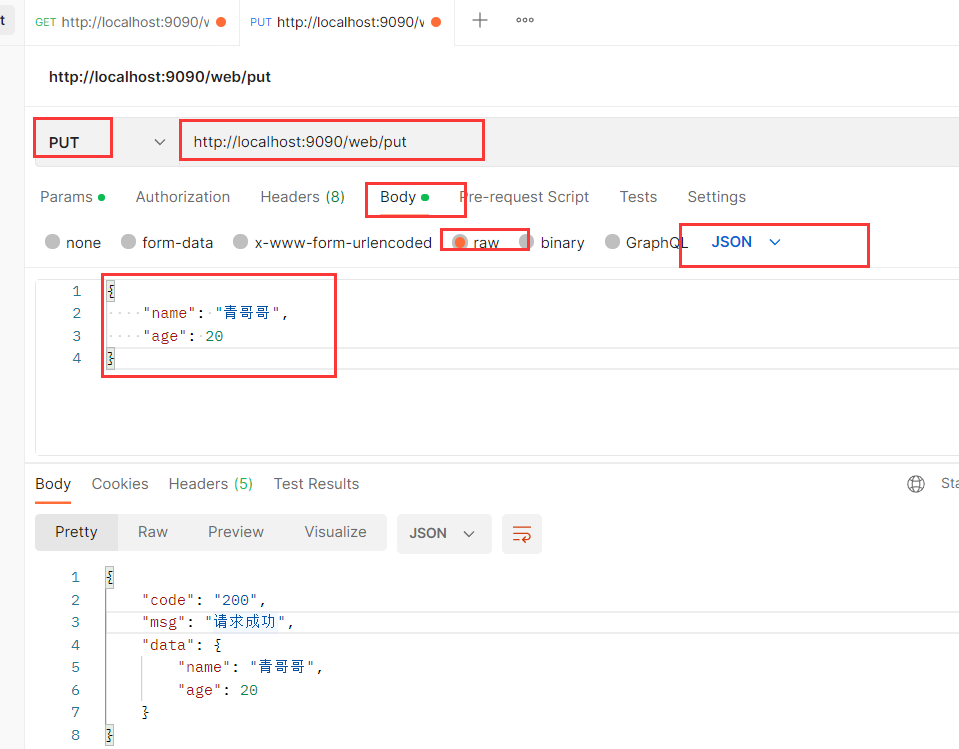Click request body line with "name" key

point(215,313)
